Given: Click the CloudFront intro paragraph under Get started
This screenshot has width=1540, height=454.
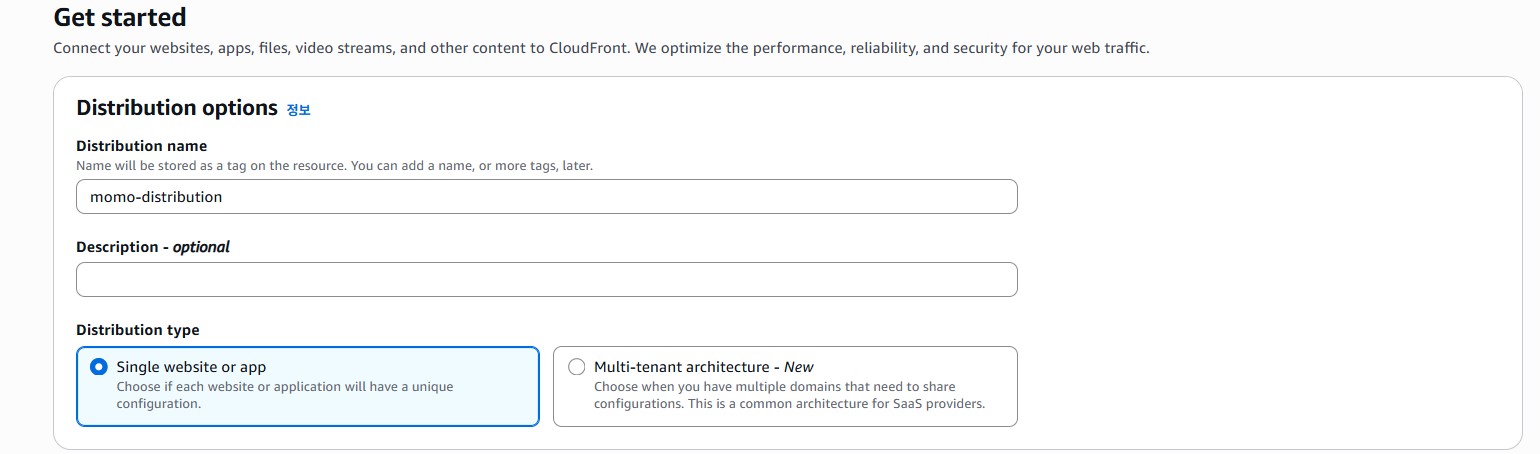Looking at the screenshot, I should 600,48.
